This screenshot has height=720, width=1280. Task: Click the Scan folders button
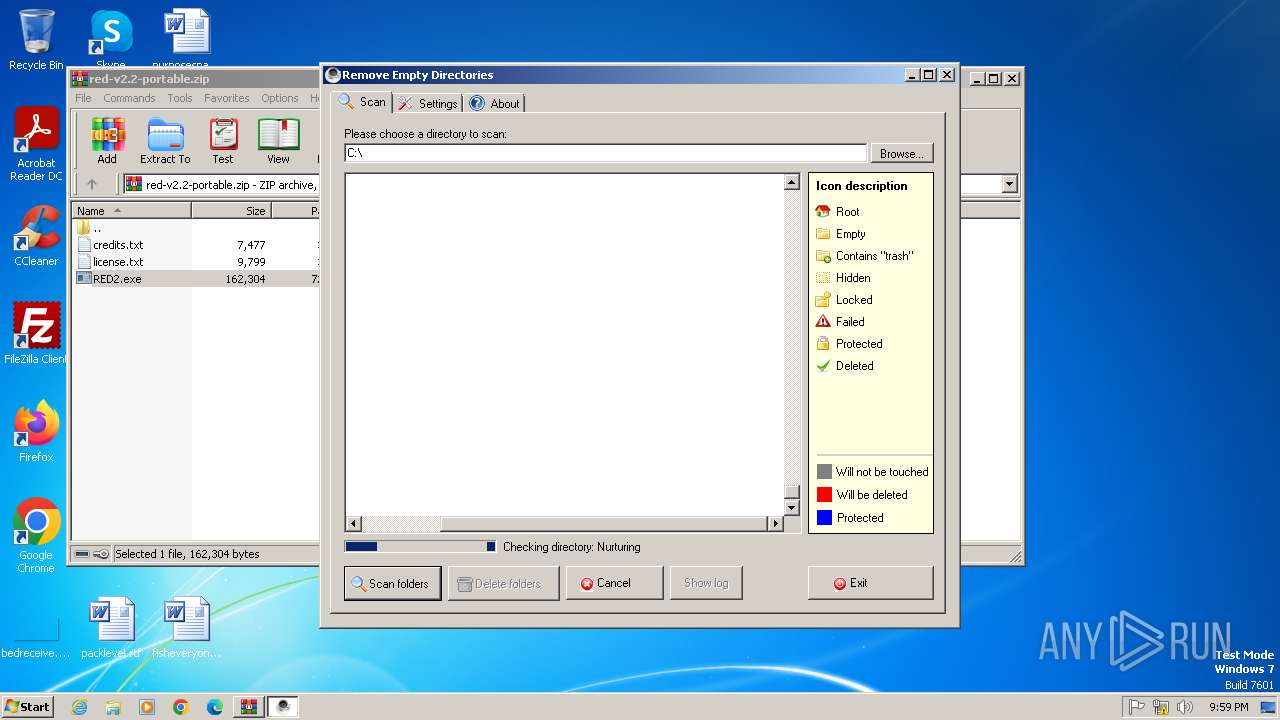(392, 584)
